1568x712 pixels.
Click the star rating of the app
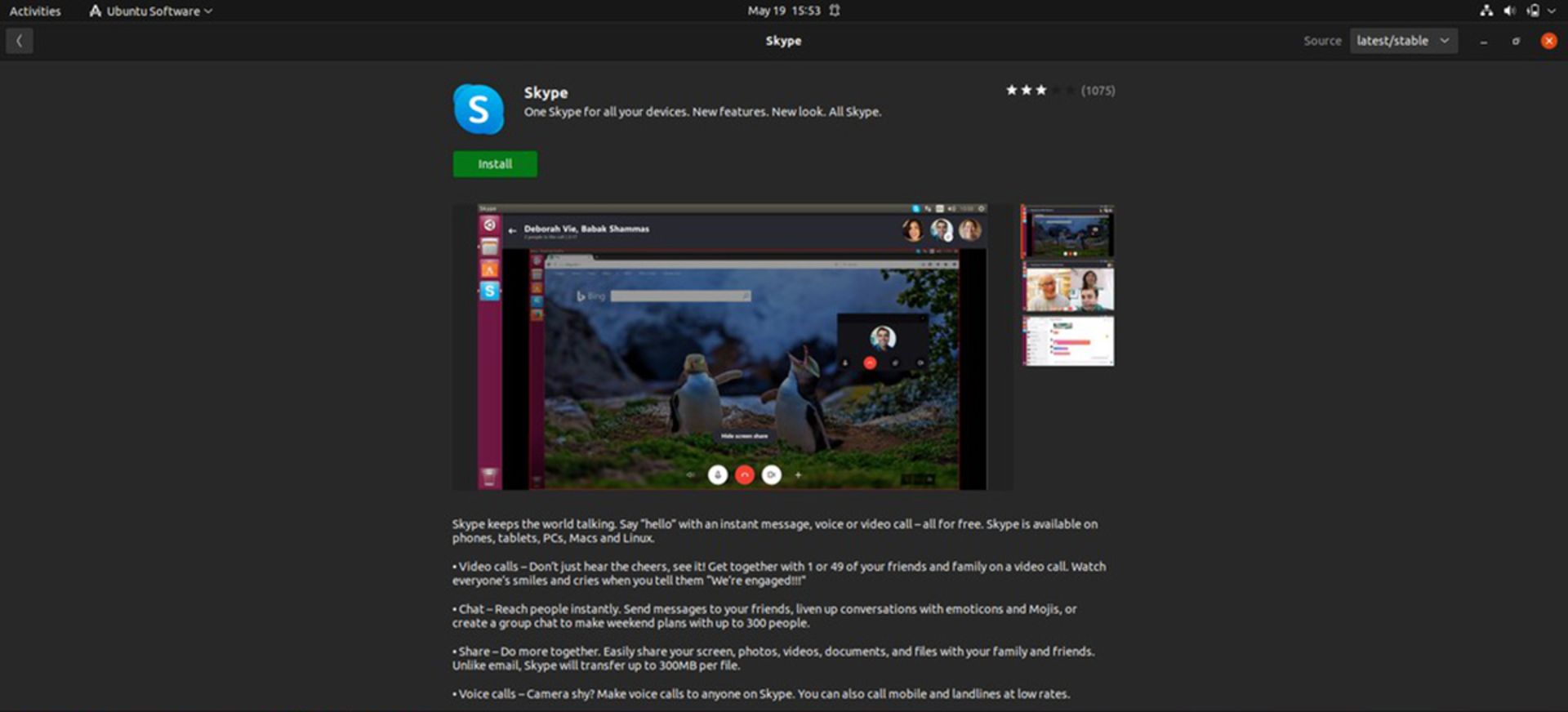pyautogui.click(x=1040, y=91)
